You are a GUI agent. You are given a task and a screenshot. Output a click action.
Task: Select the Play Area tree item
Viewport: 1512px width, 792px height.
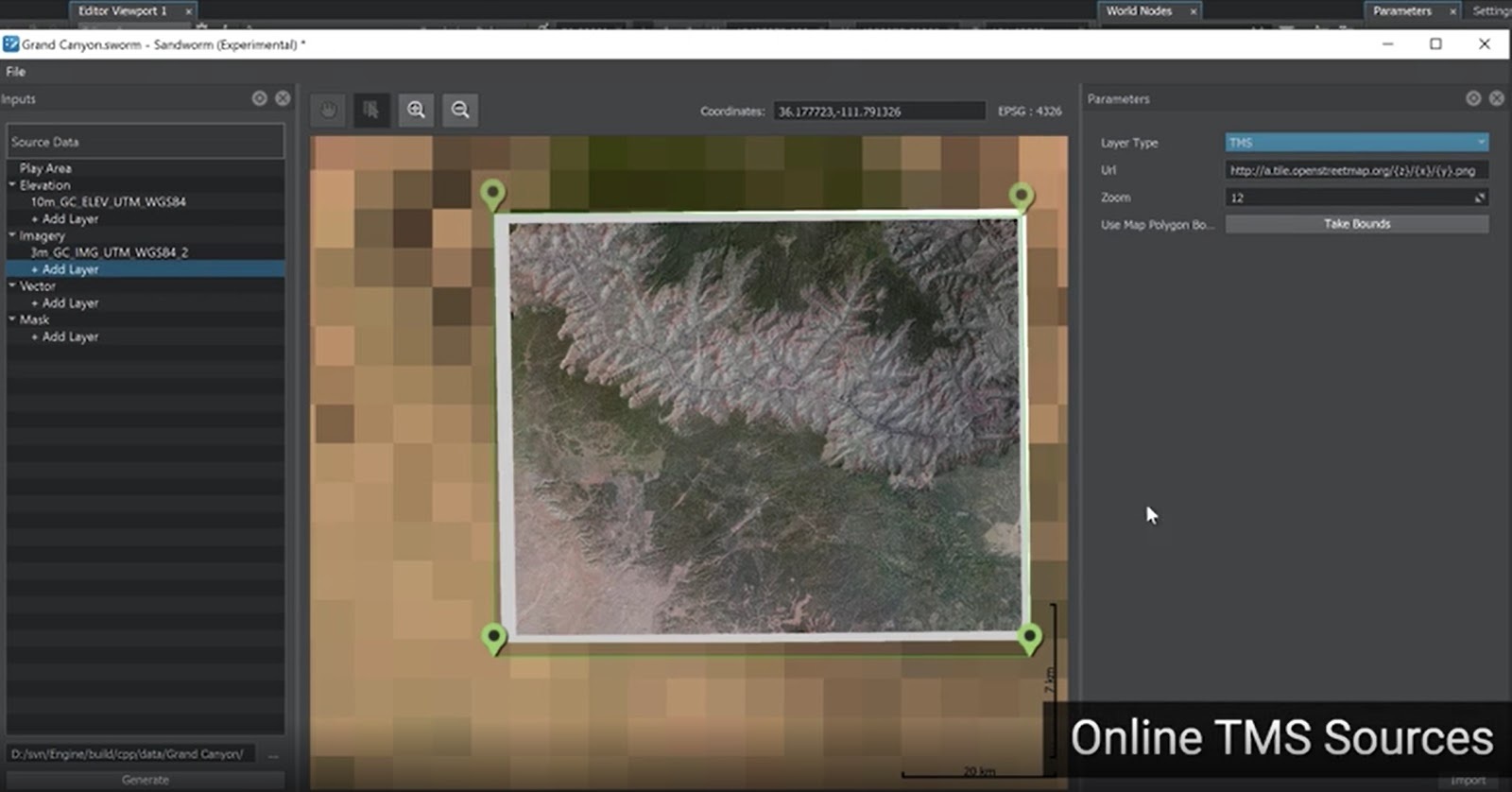point(45,168)
